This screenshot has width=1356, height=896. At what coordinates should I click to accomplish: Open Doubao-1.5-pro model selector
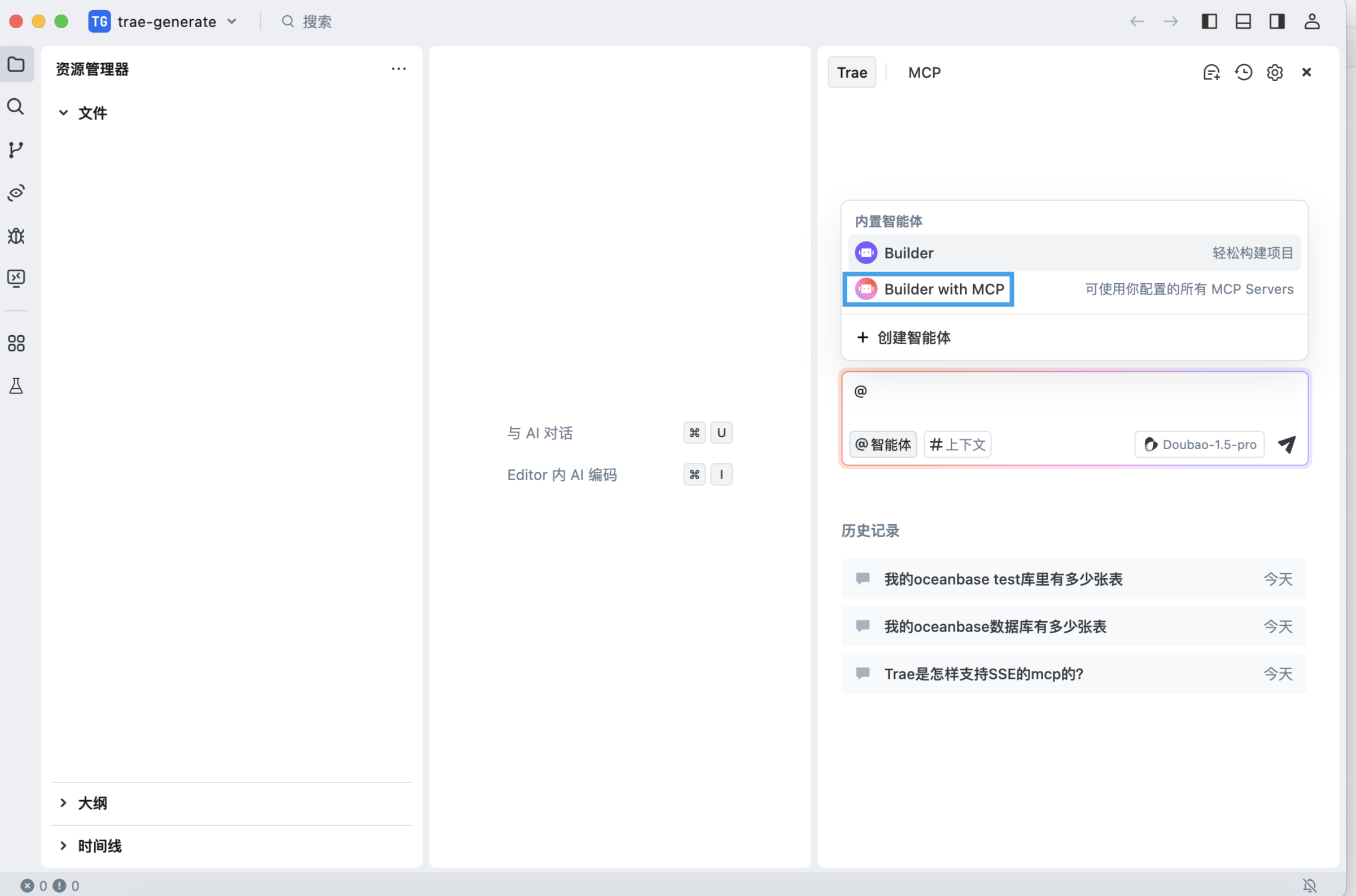pos(1200,445)
